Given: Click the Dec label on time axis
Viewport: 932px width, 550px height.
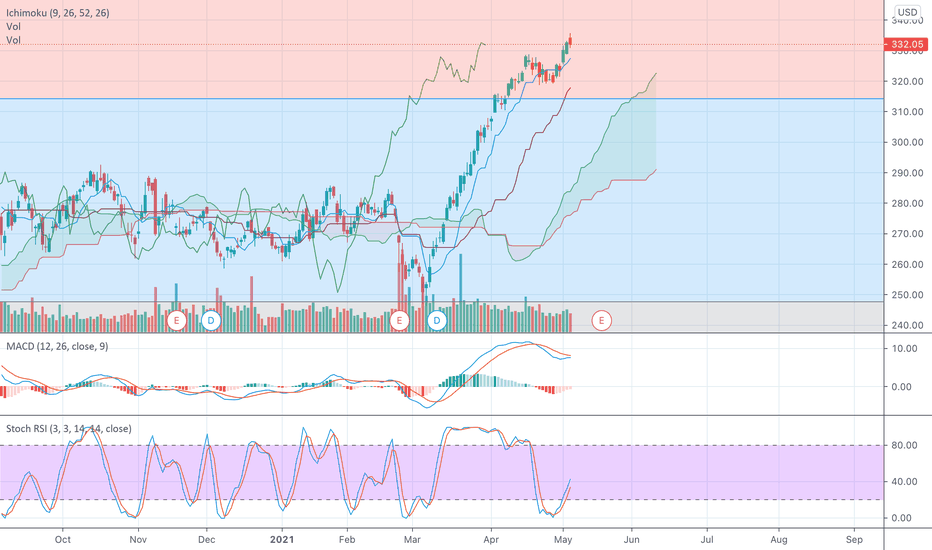Looking at the screenshot, I should 206,539.
